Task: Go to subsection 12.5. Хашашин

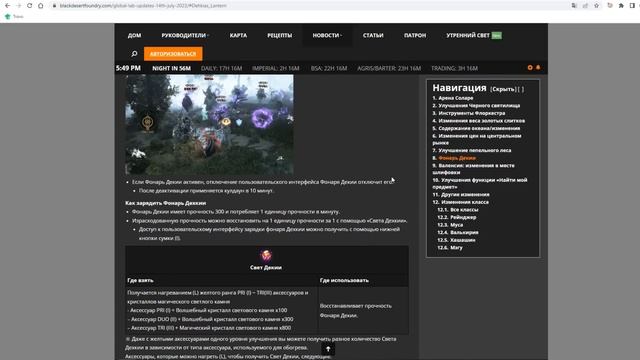Action: click(x=456, y=240)
